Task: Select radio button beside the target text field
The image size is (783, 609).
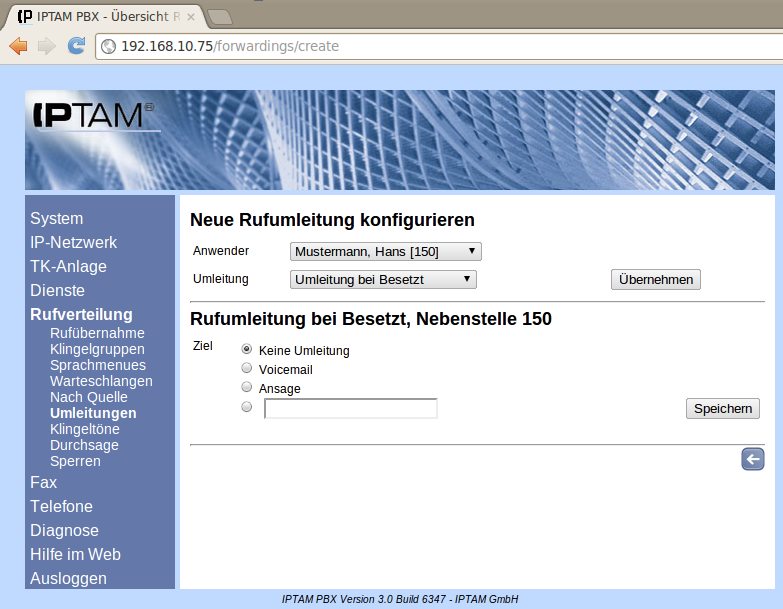Action: click(x=246, y=407)
